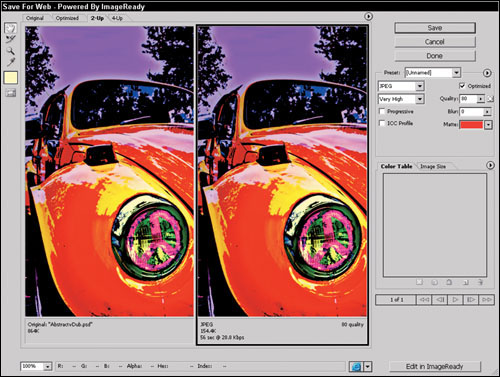Image resolution: width=500 pixels, height=377 pixels.
Task: Click the lock color icon under color table
Action: (x=449, y=282)
